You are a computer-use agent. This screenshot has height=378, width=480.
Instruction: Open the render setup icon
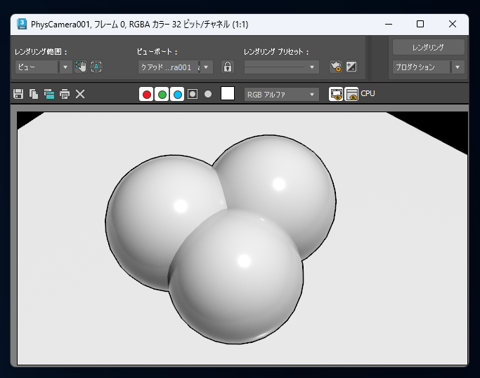(x=336, y=67)
